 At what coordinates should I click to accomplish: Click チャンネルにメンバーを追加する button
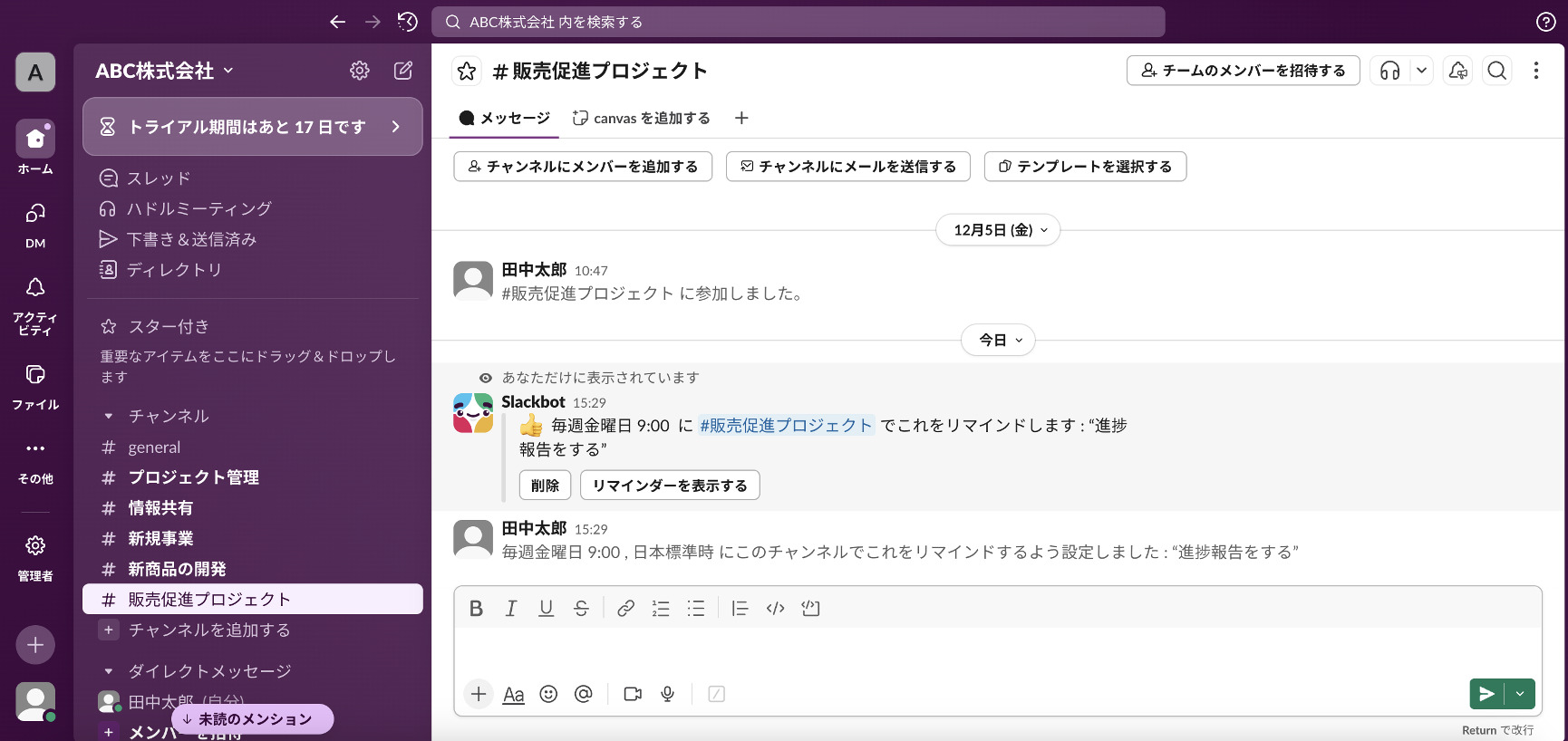583,167
